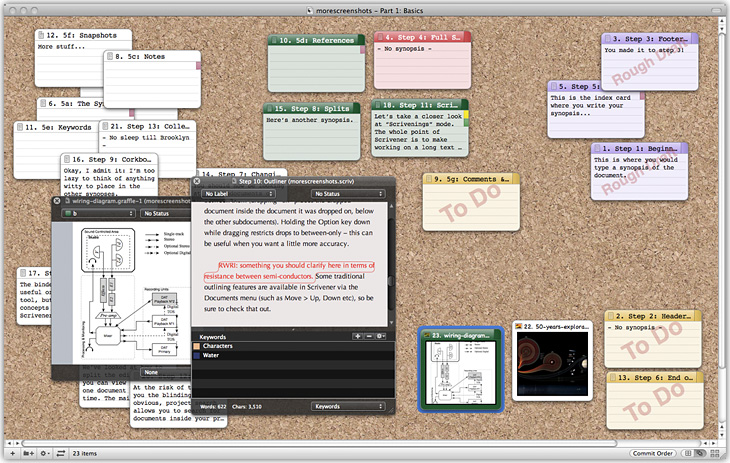This screenshot has height=463, width=730.
Task: Open the No Status dropdown in Outliner panel
Action: [347, 193]
